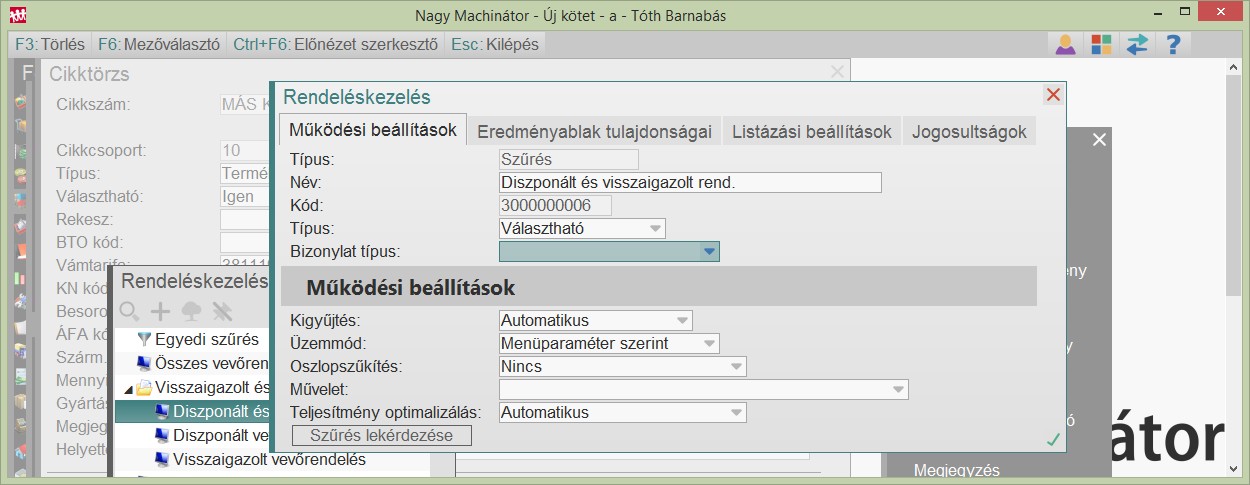Click Esc: Kilépés menu item
Image resolution: width=1250 pixels, height=485 pixels.
[495, 44]
